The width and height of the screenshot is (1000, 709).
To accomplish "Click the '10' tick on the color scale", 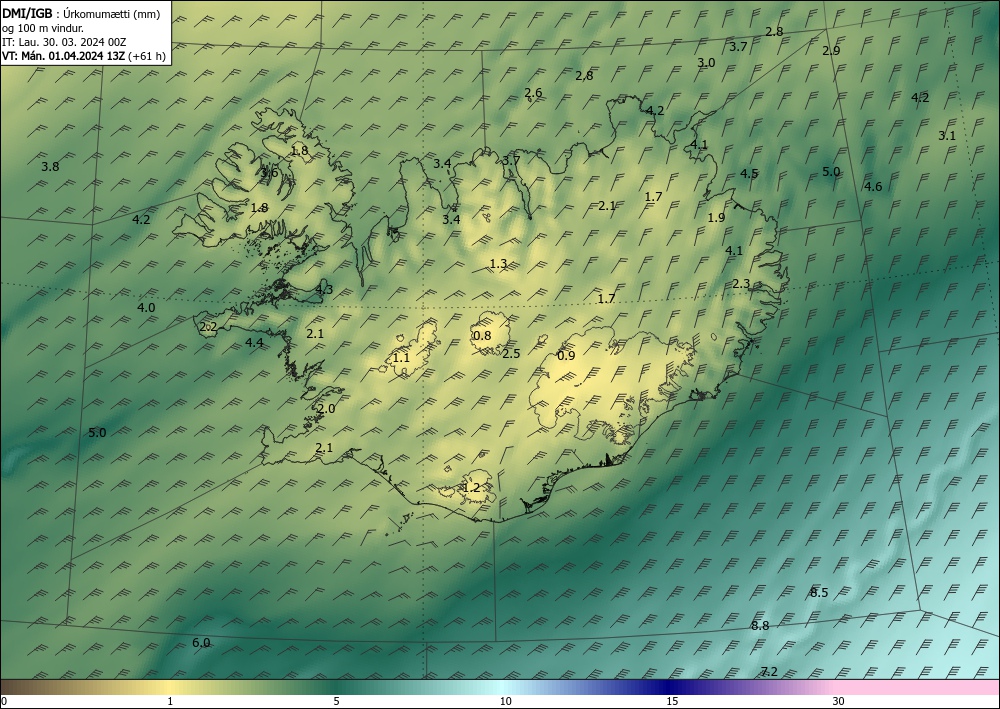I will click(x=505, y=701).
